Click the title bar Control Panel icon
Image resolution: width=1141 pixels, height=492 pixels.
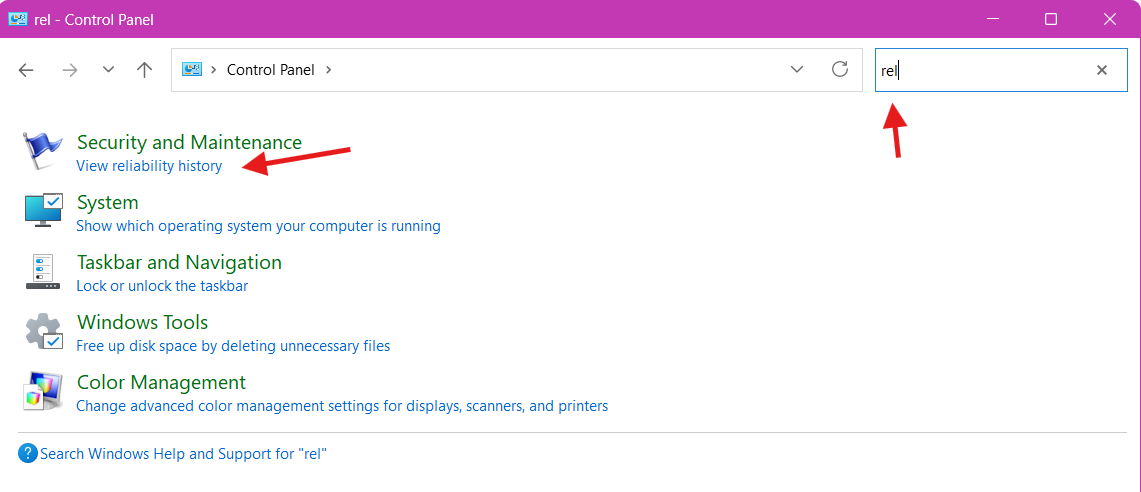point(17,19)
